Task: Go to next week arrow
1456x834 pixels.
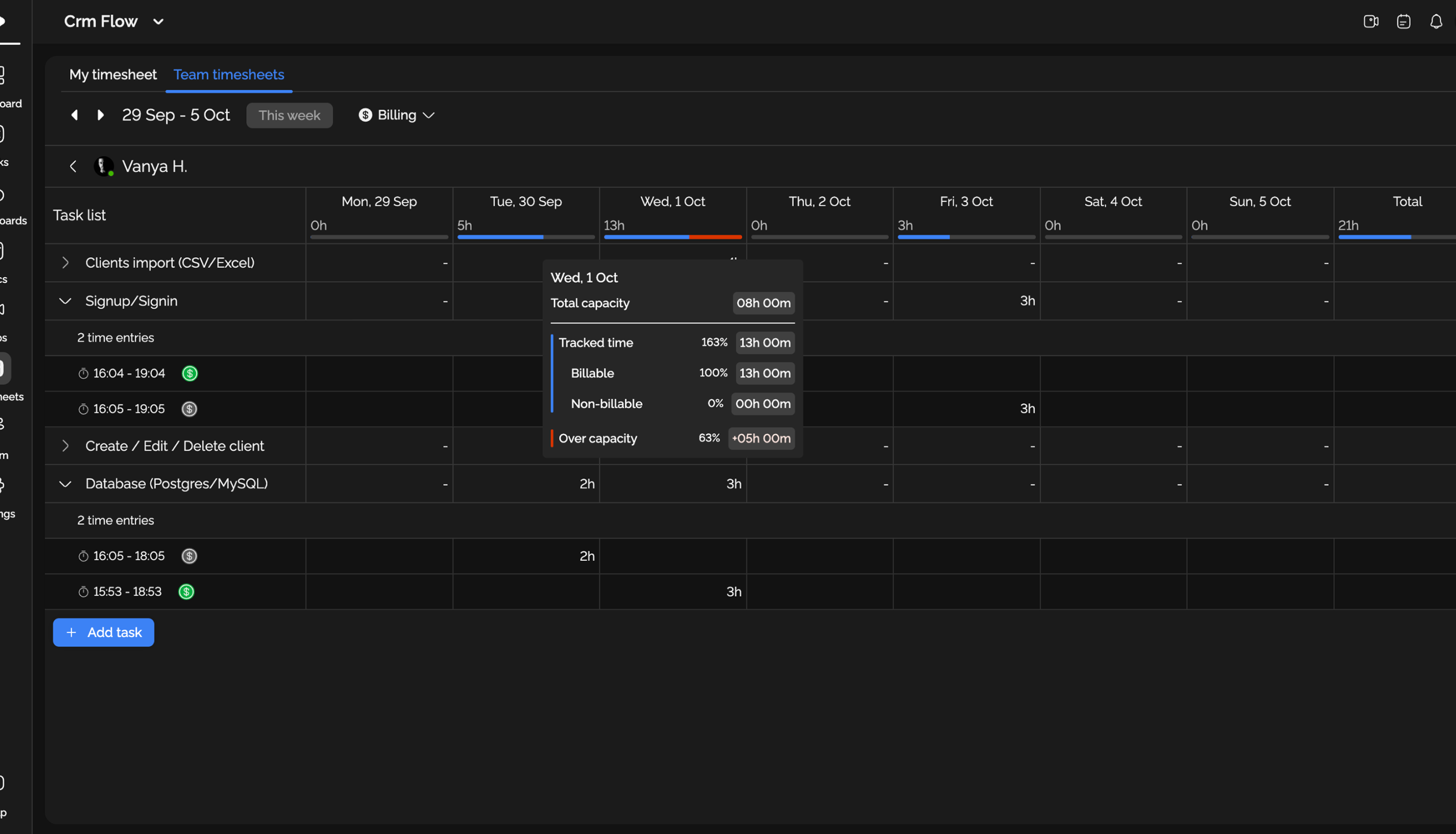Action: [x=101, y=115]
